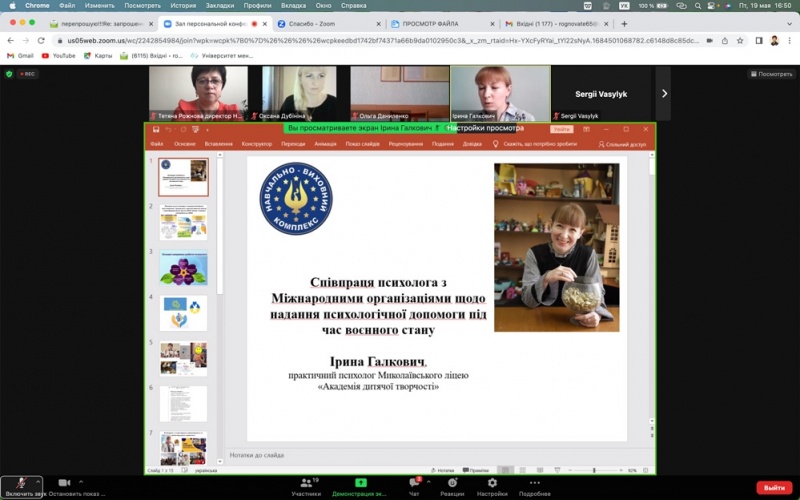Open the Подробнее more options menu

pyautogui.click(x=534, y=484)
